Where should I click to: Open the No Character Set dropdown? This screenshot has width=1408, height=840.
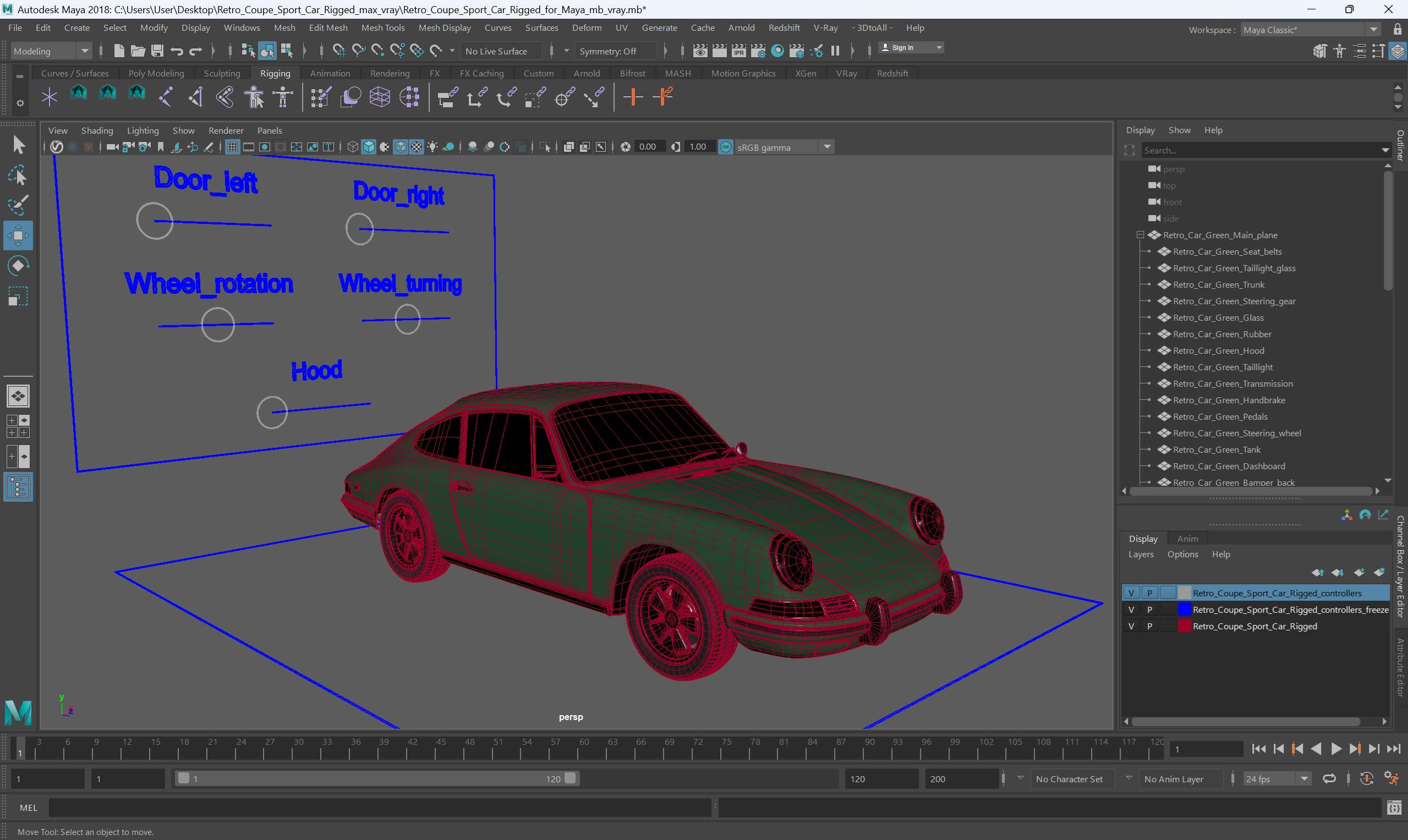[x=1072, y=779]
